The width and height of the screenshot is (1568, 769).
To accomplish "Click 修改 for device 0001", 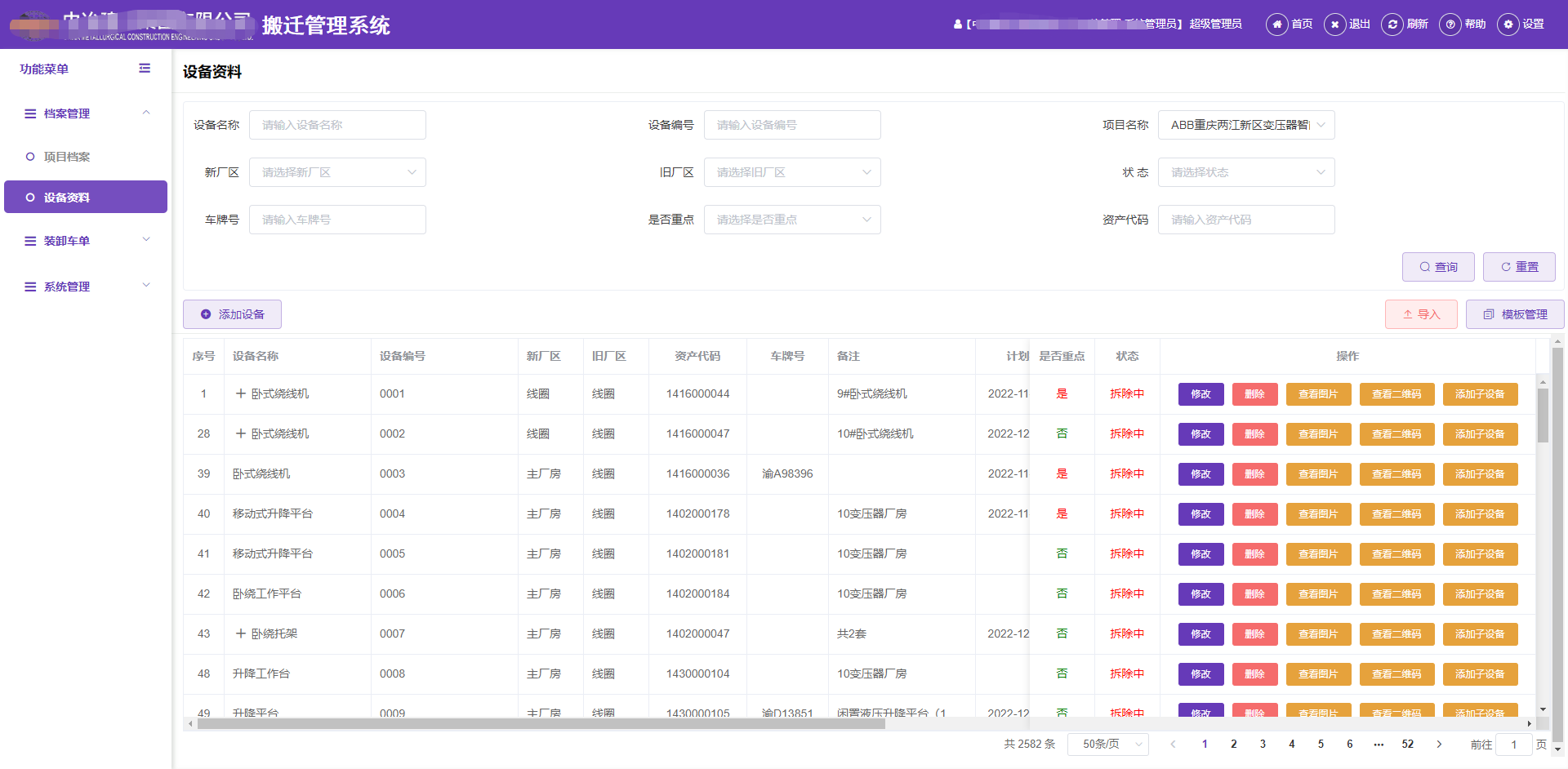I will [1200, 393].
